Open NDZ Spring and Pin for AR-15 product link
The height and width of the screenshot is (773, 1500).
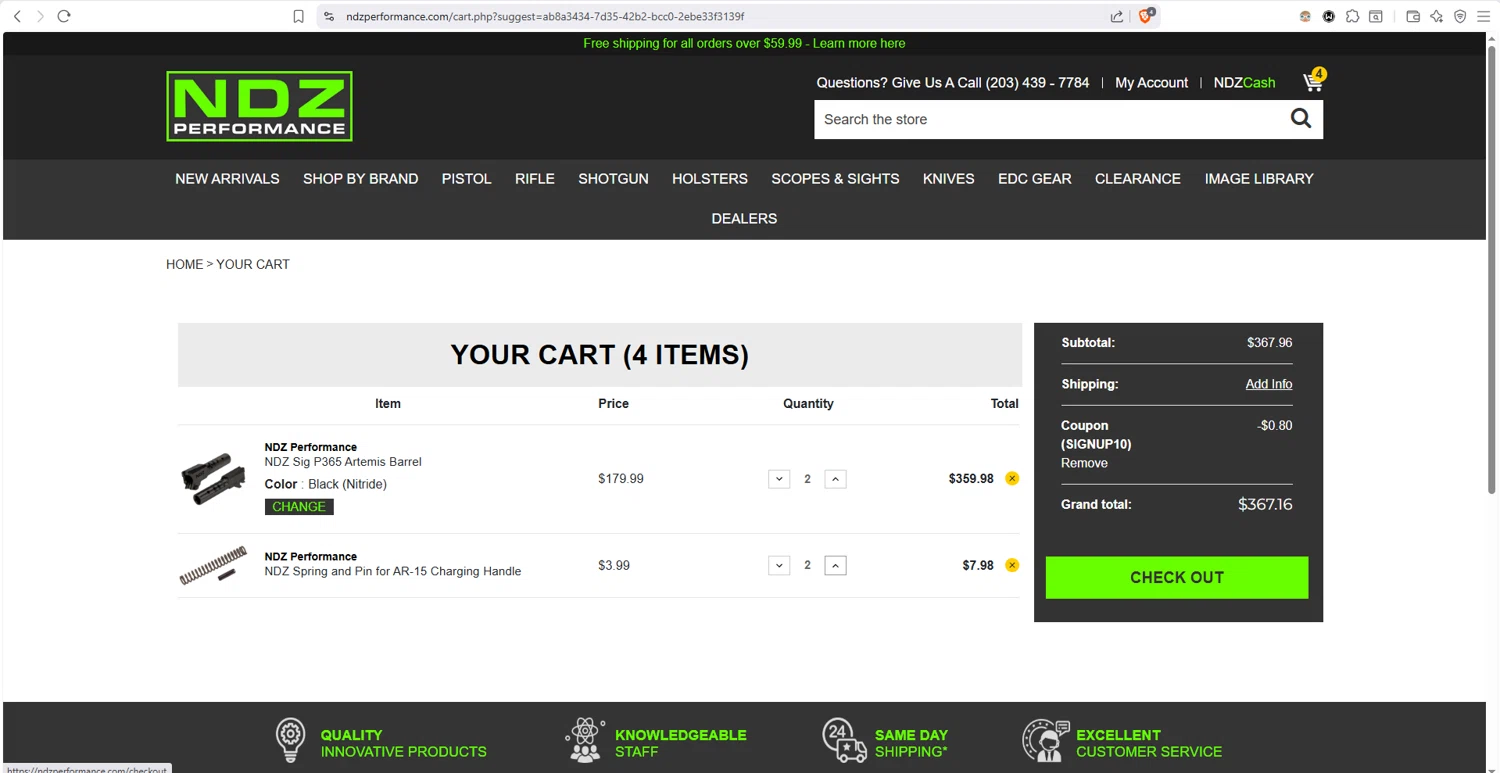click(393, 571)
